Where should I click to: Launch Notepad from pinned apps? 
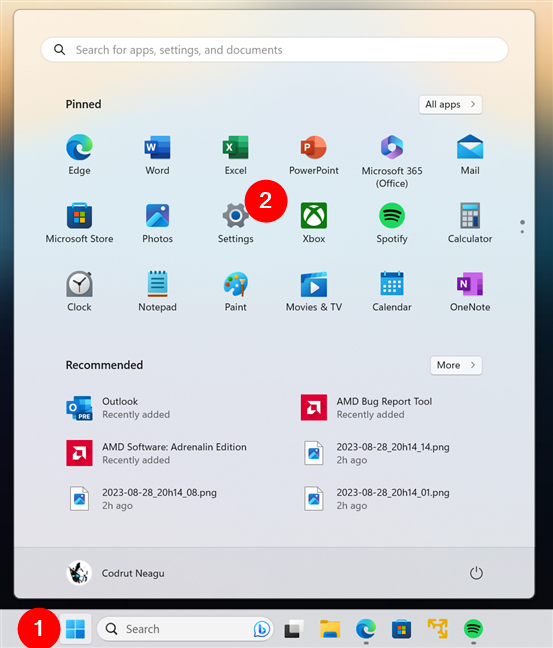click(157, 292)
